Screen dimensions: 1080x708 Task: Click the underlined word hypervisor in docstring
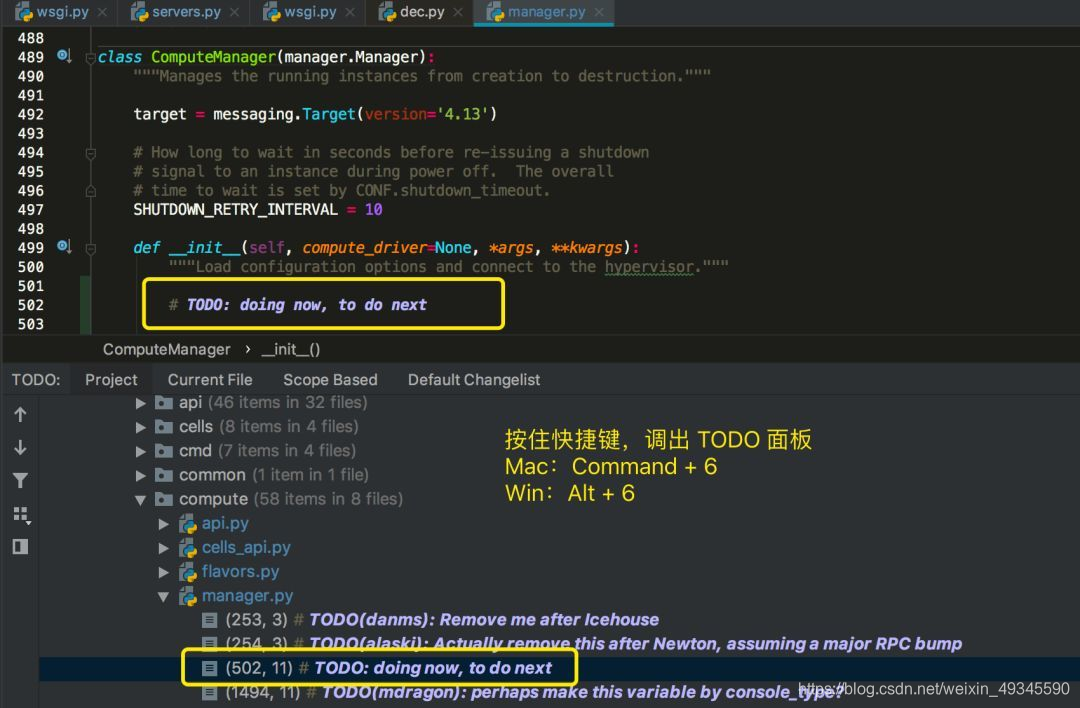pyautogui.click(x=650, y=267)
